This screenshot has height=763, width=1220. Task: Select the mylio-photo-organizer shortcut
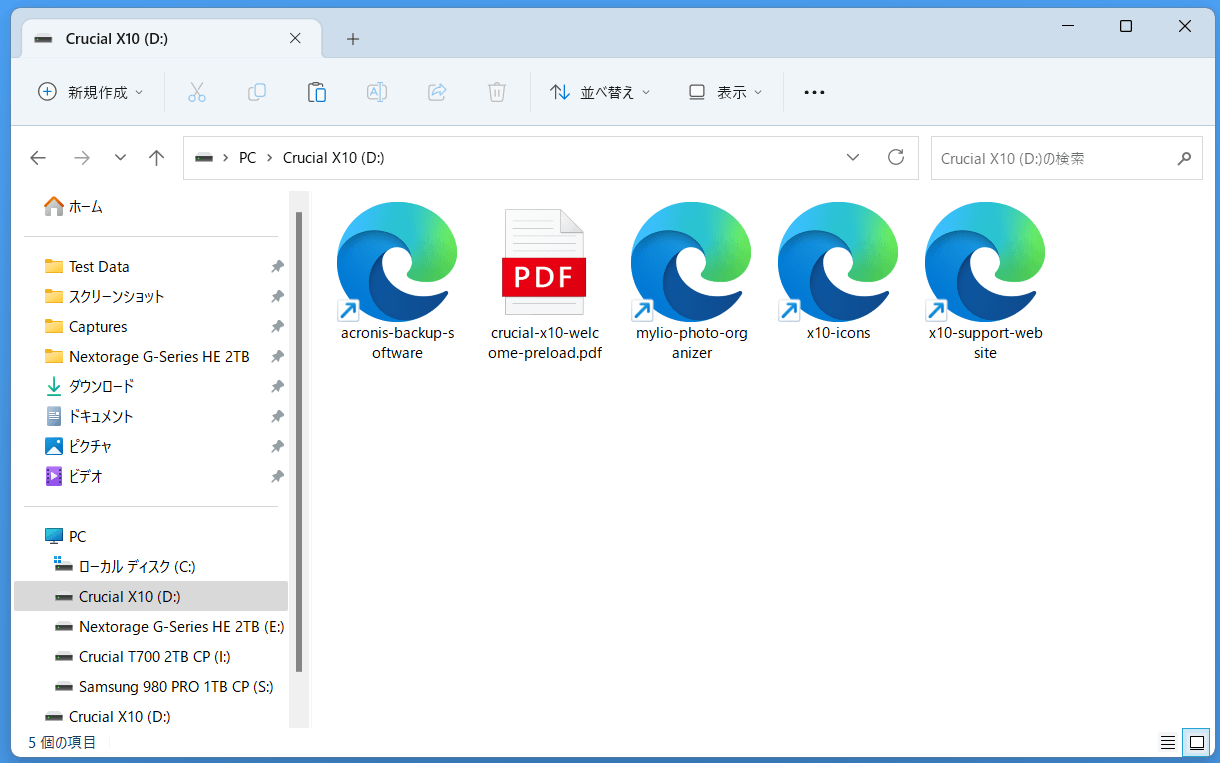[691, 281]
